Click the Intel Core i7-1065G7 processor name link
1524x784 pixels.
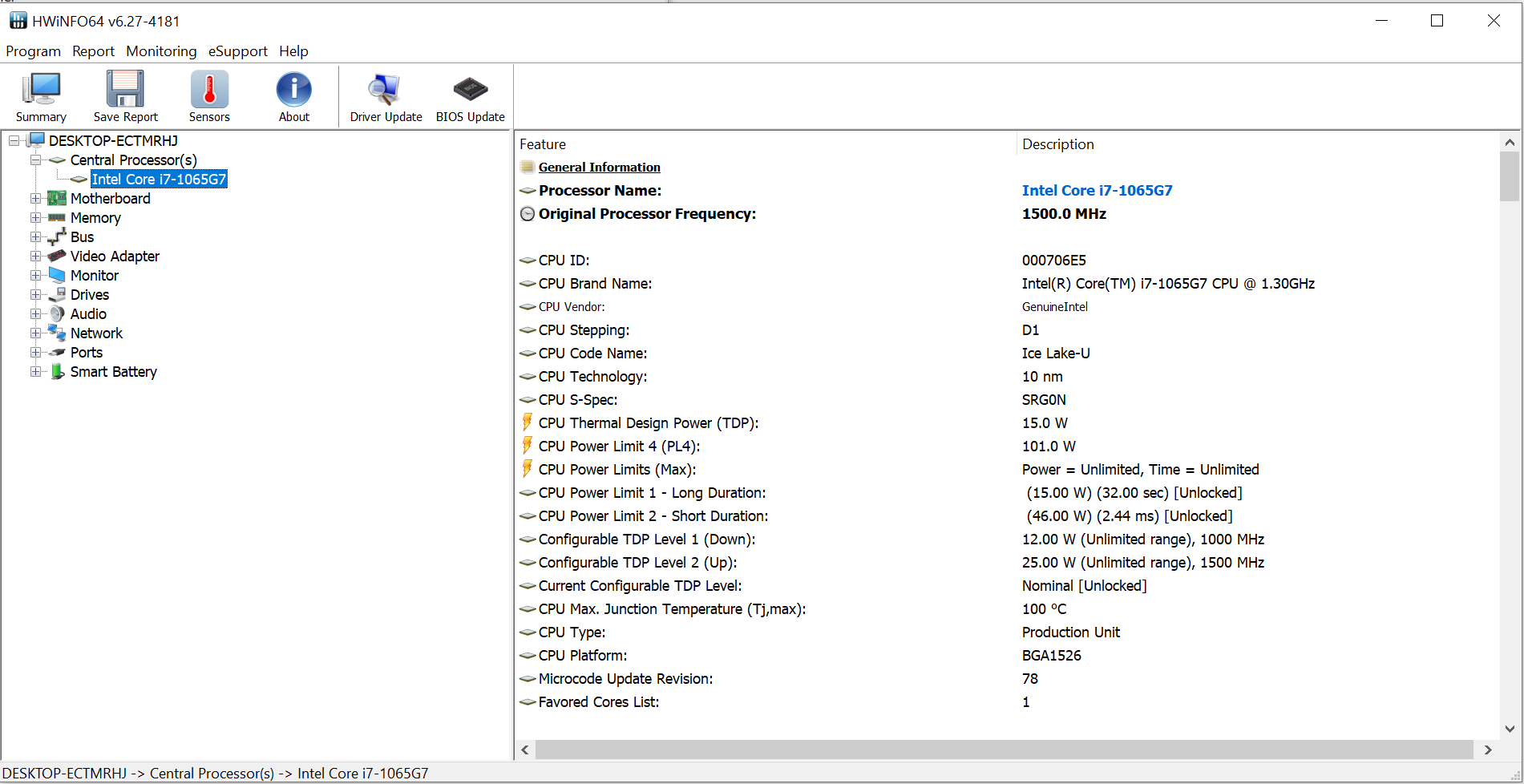coord(1097,191)
